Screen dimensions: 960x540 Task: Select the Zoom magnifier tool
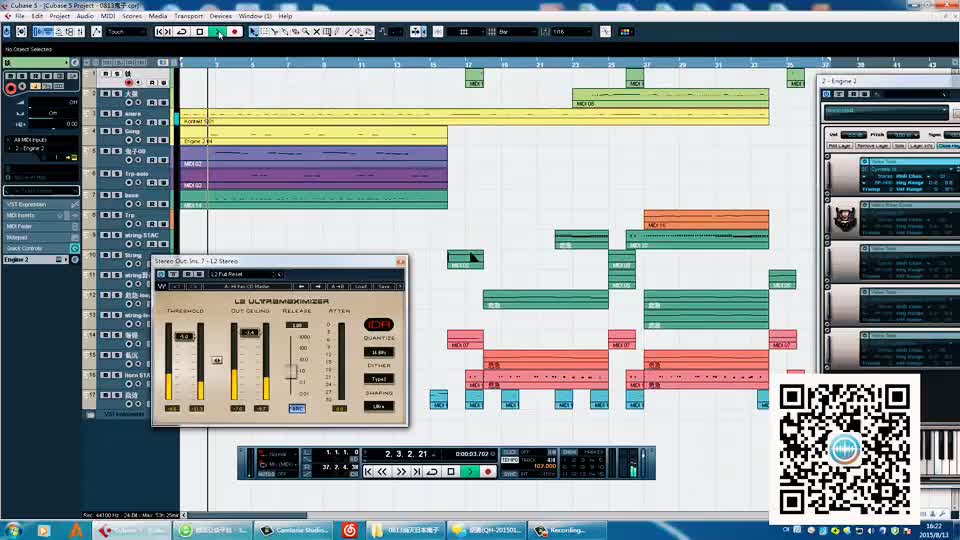(306, 32)
